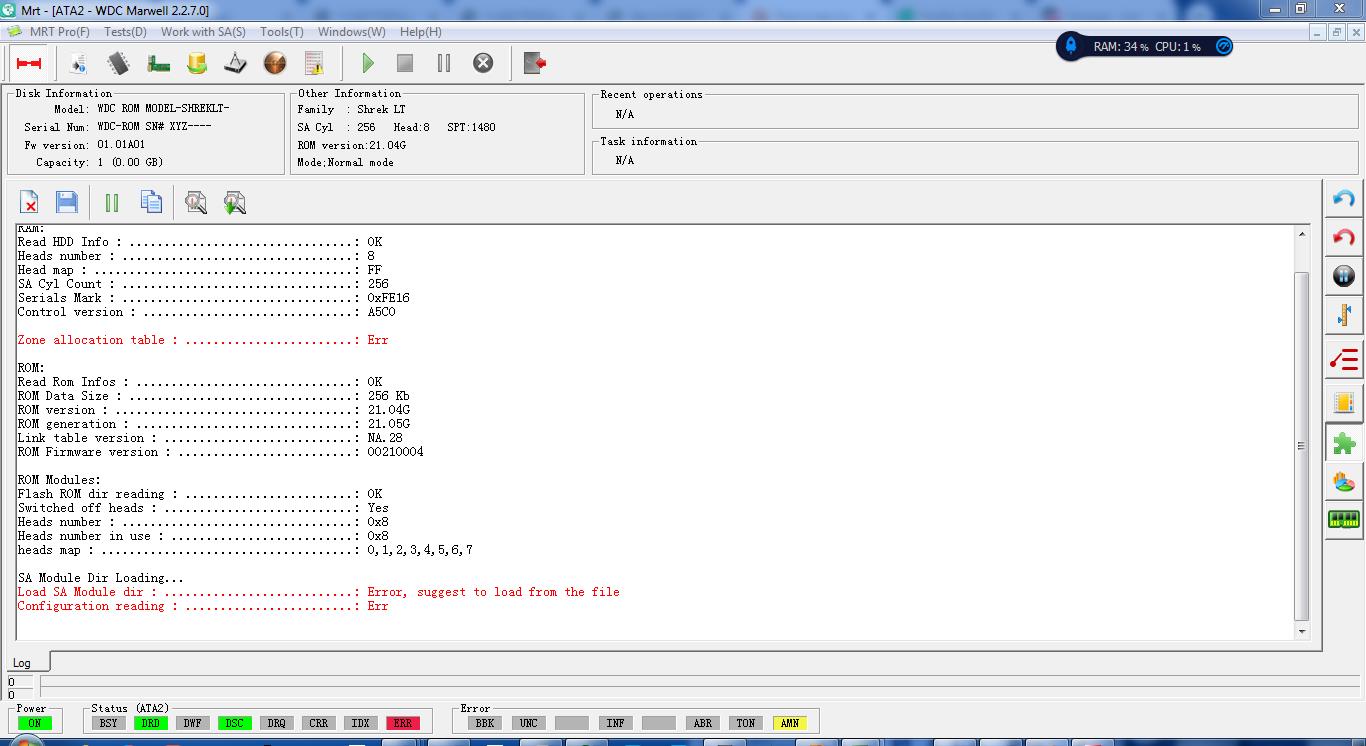Click the green RAM module sidebar icon
This screenshot has width=1366, height=746.
[1344, 520]
